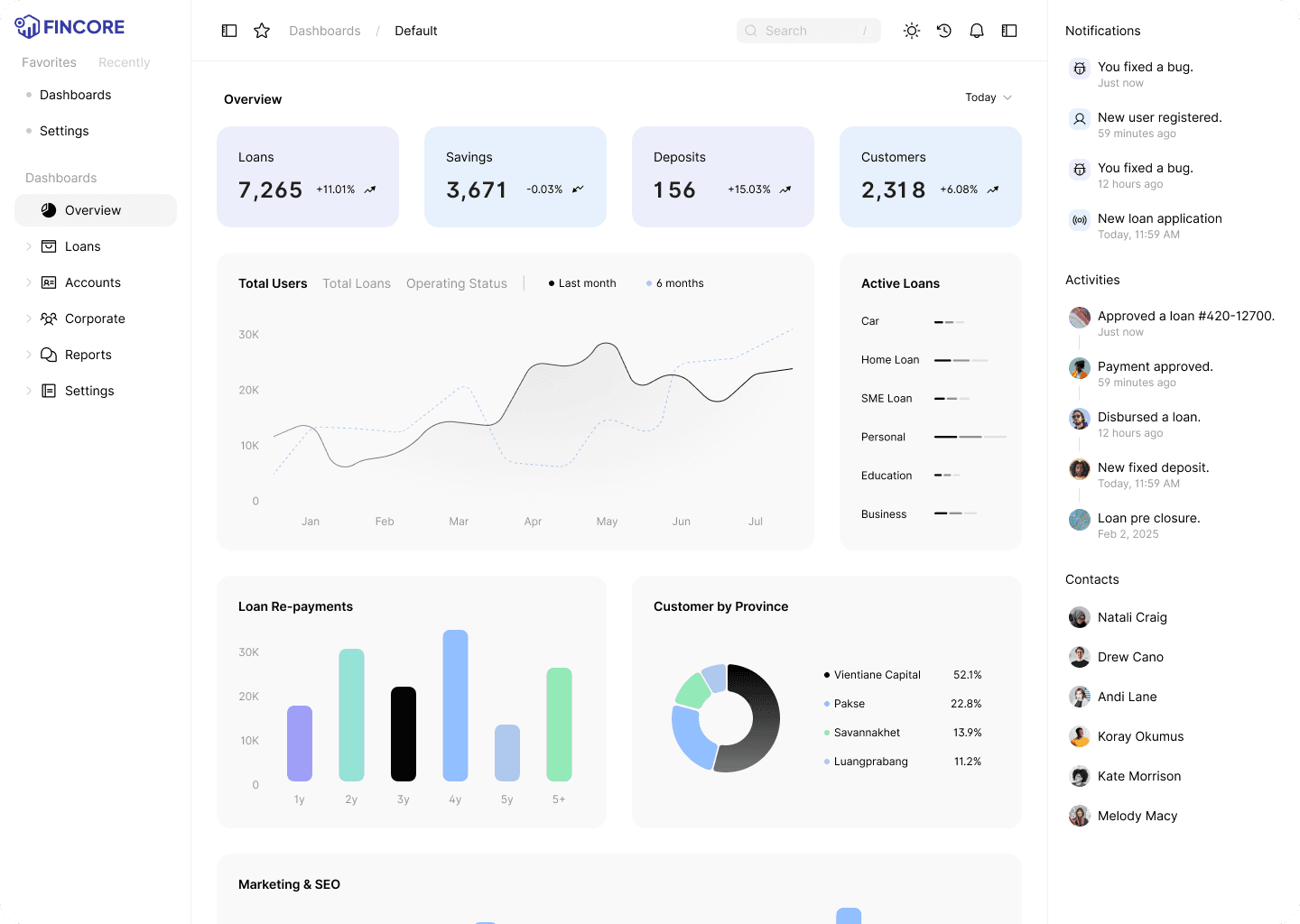Screen dimensions: 1300x924
Task: Toggle the Vientiane Capital legend entry
Action: click(871, 674)
